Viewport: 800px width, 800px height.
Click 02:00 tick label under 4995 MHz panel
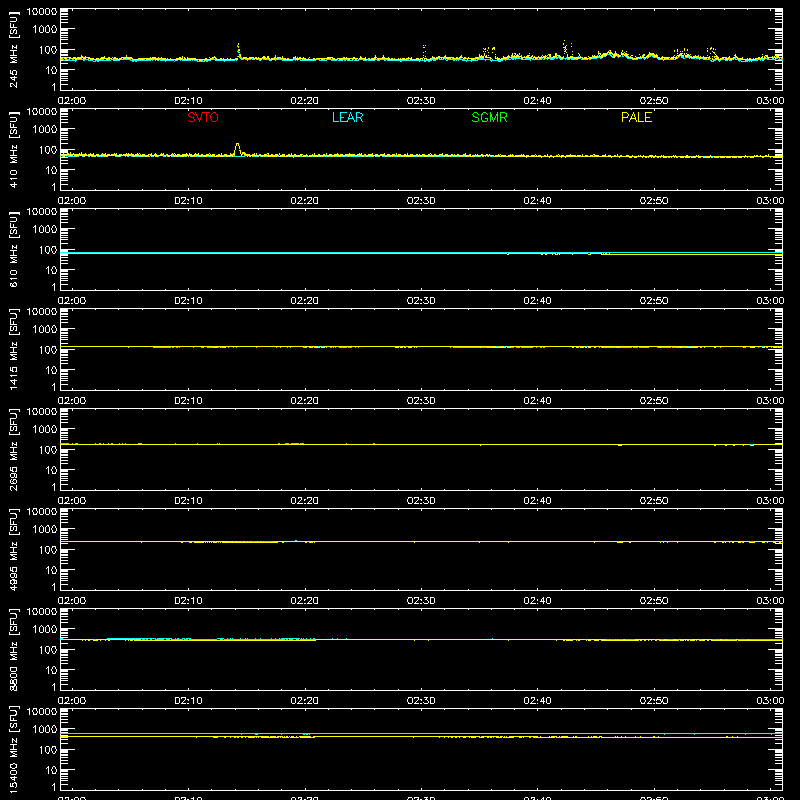[72, 601]
